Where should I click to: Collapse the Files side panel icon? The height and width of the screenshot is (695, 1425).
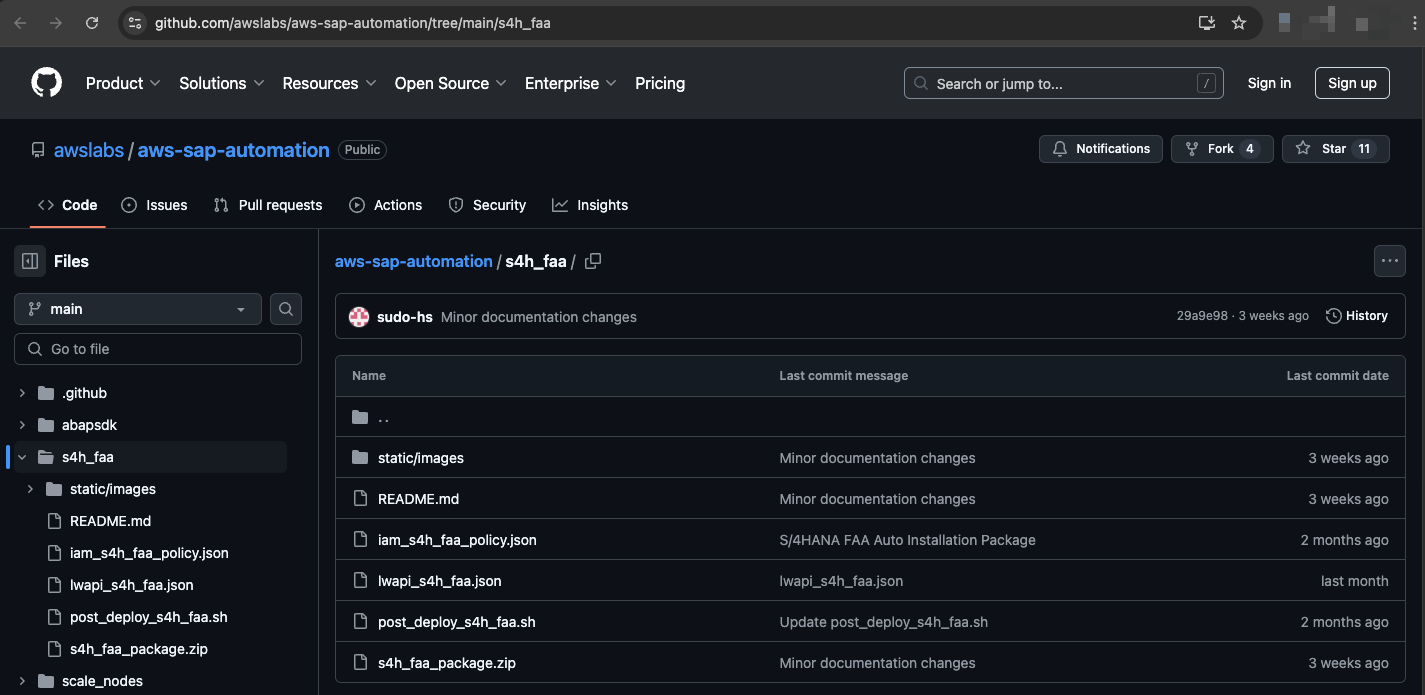[x=30, y=261]
